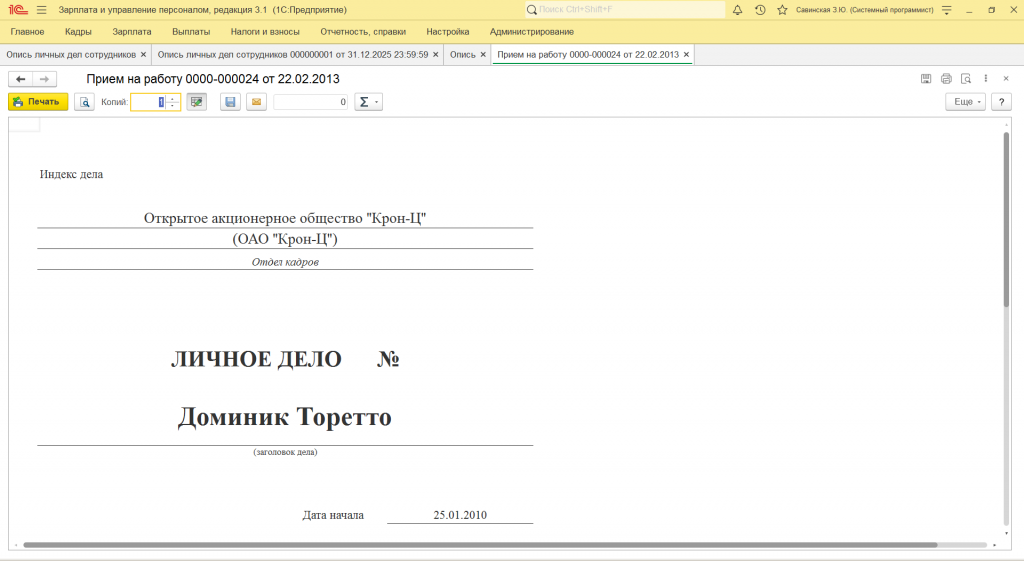The width and height of the screenshot is (1024, 561).
Task: Open favorites star icon
Action: pos(782,10)
